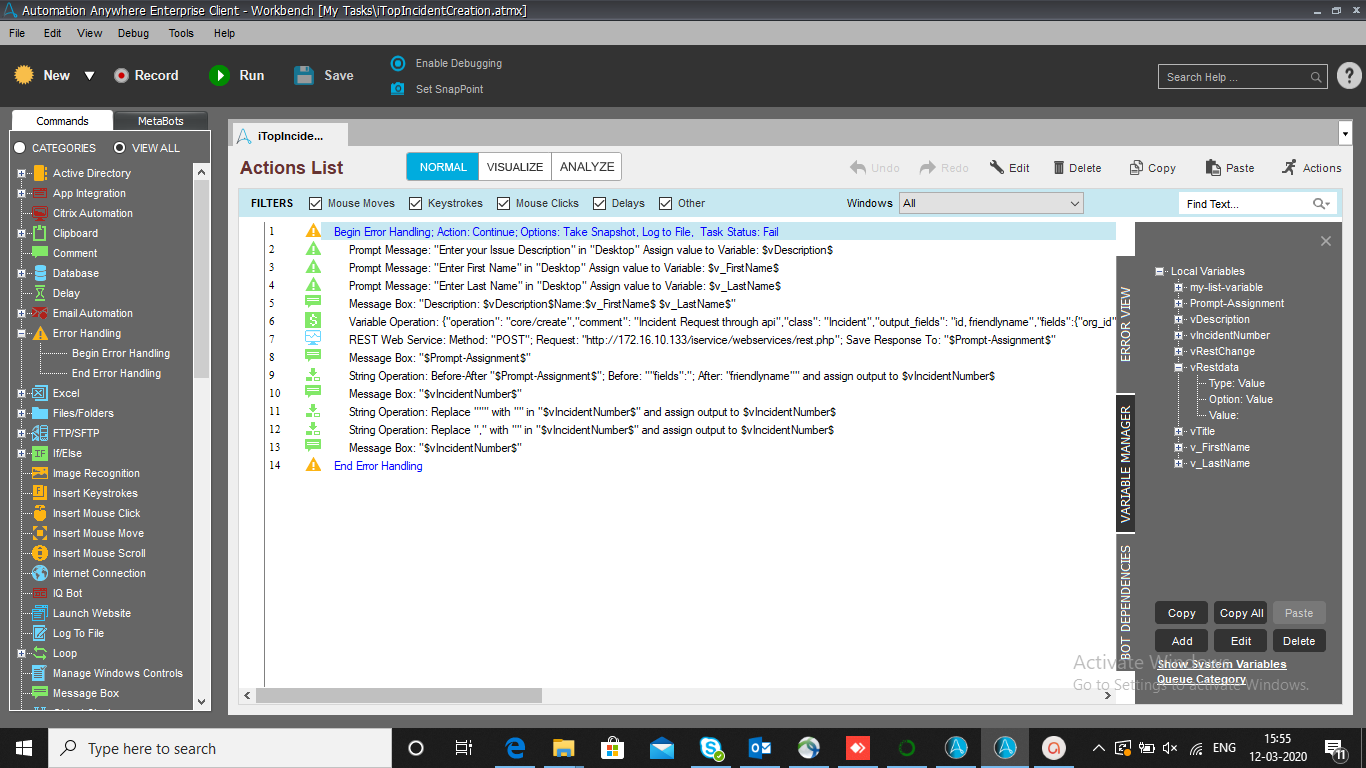Click the Edit wrench icon in Actions List

tap(997, 167)
